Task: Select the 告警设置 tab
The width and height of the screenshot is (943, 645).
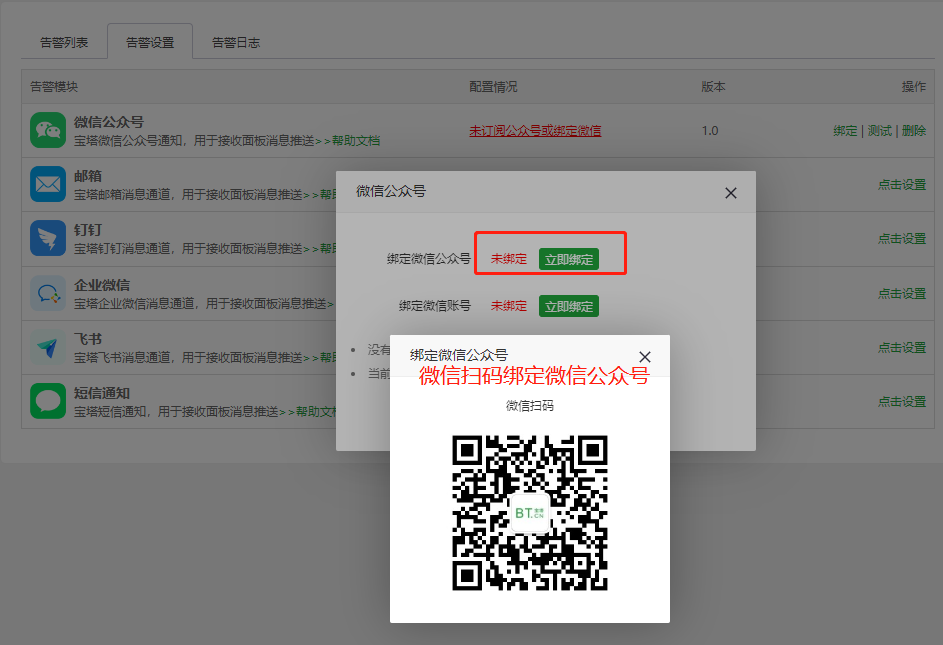Action: (x=150, y=43)
